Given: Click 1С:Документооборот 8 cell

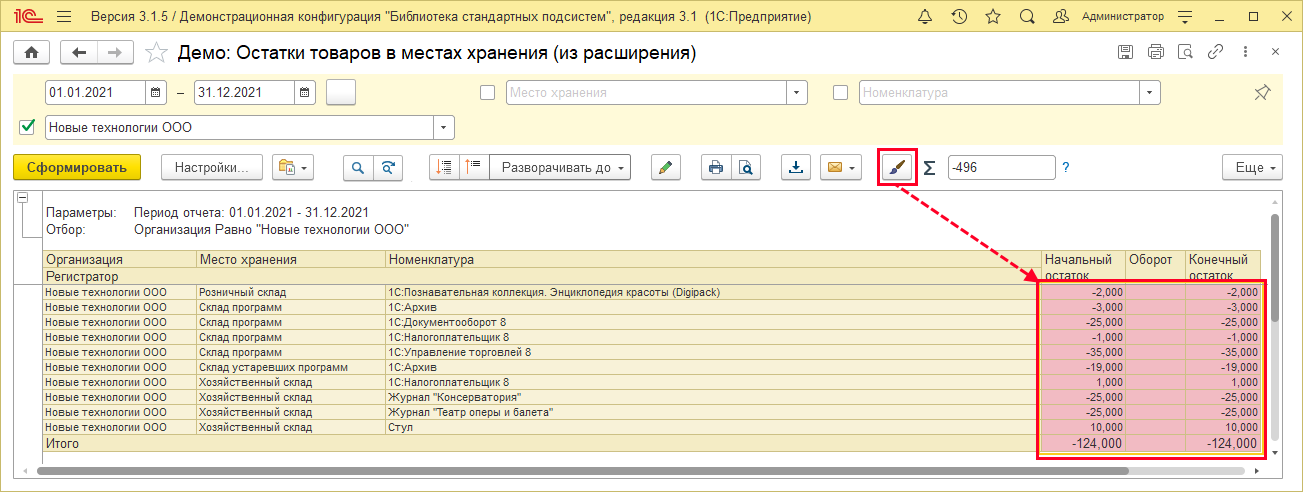Looking at the screenshot, I should pos(712,322).
